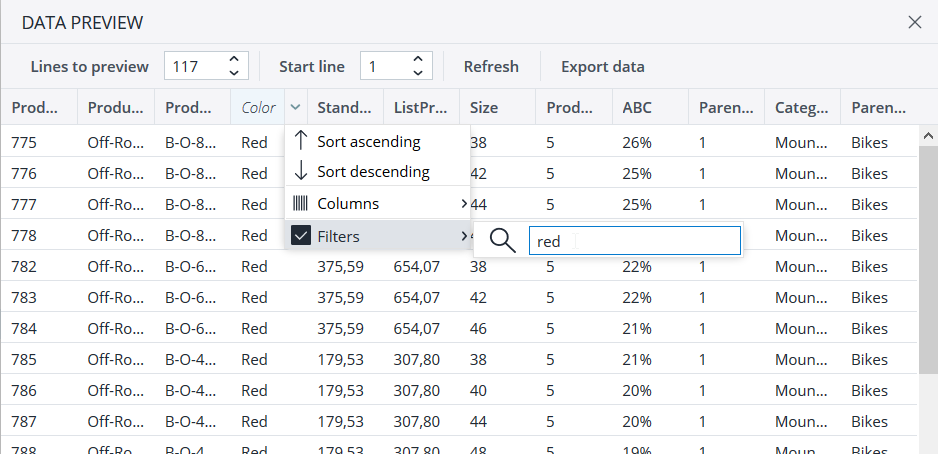Click the sort descending arrow icon
Screen dimensions: 938x454
click(x=300, y=171)
